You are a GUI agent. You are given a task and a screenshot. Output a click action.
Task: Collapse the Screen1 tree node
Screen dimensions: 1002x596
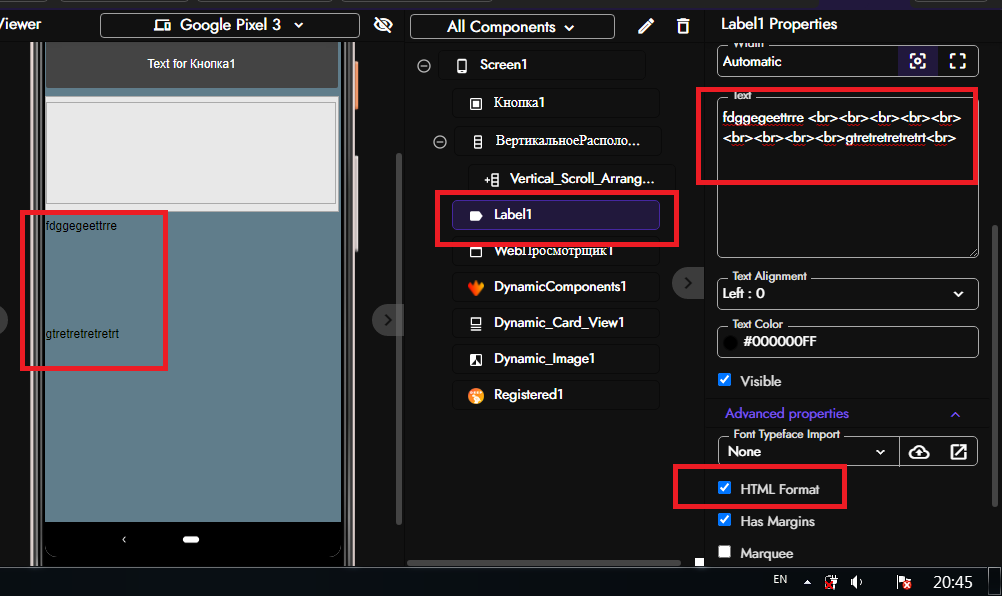(424, 66)
